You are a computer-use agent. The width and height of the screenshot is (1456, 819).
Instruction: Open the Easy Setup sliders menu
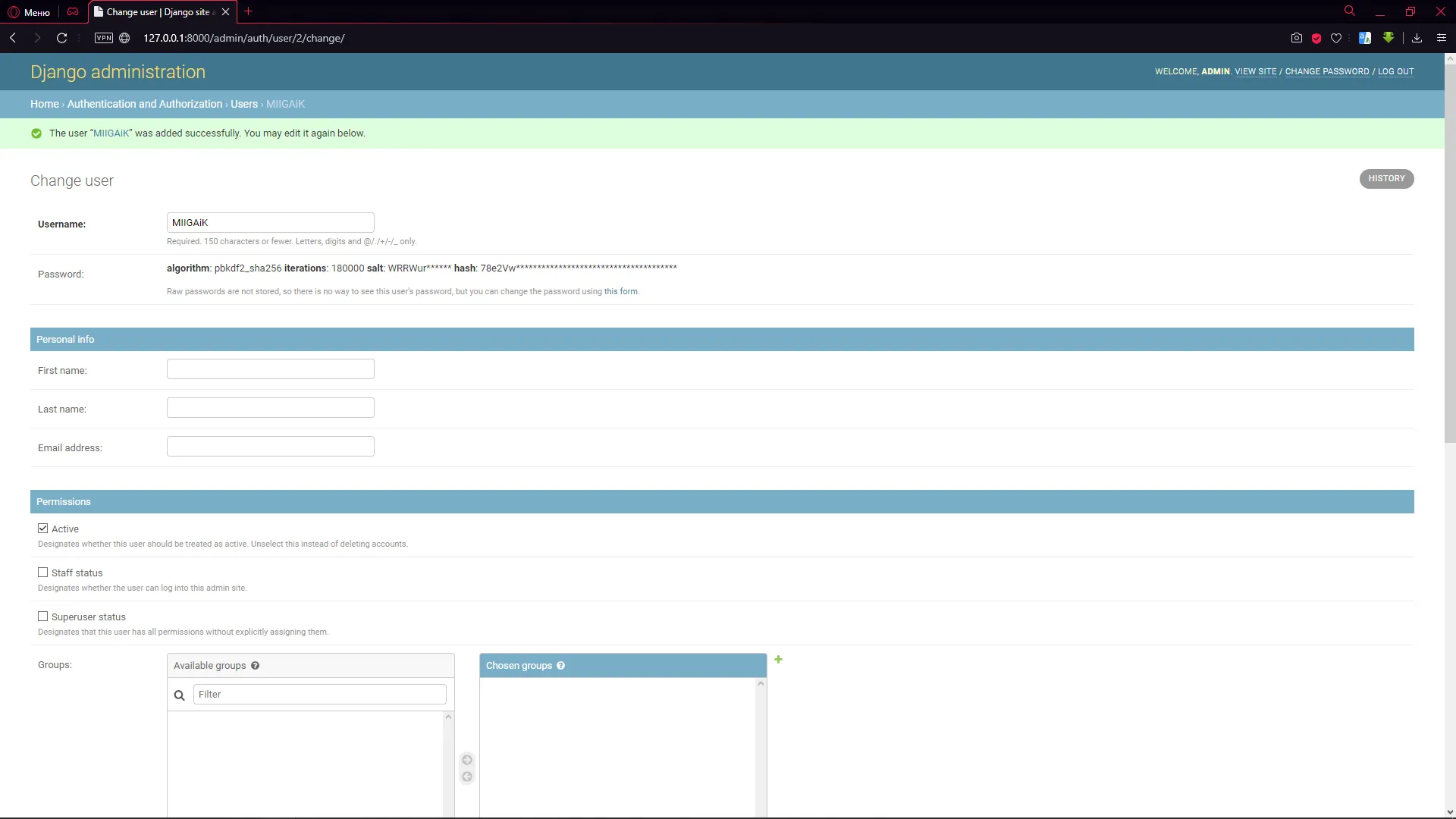[1442, 38]
